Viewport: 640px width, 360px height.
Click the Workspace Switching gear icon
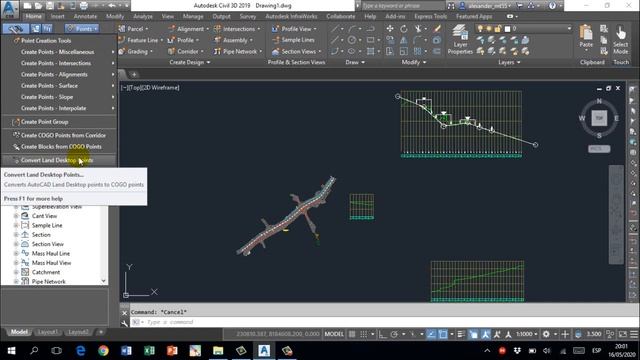tap(546, 334)
